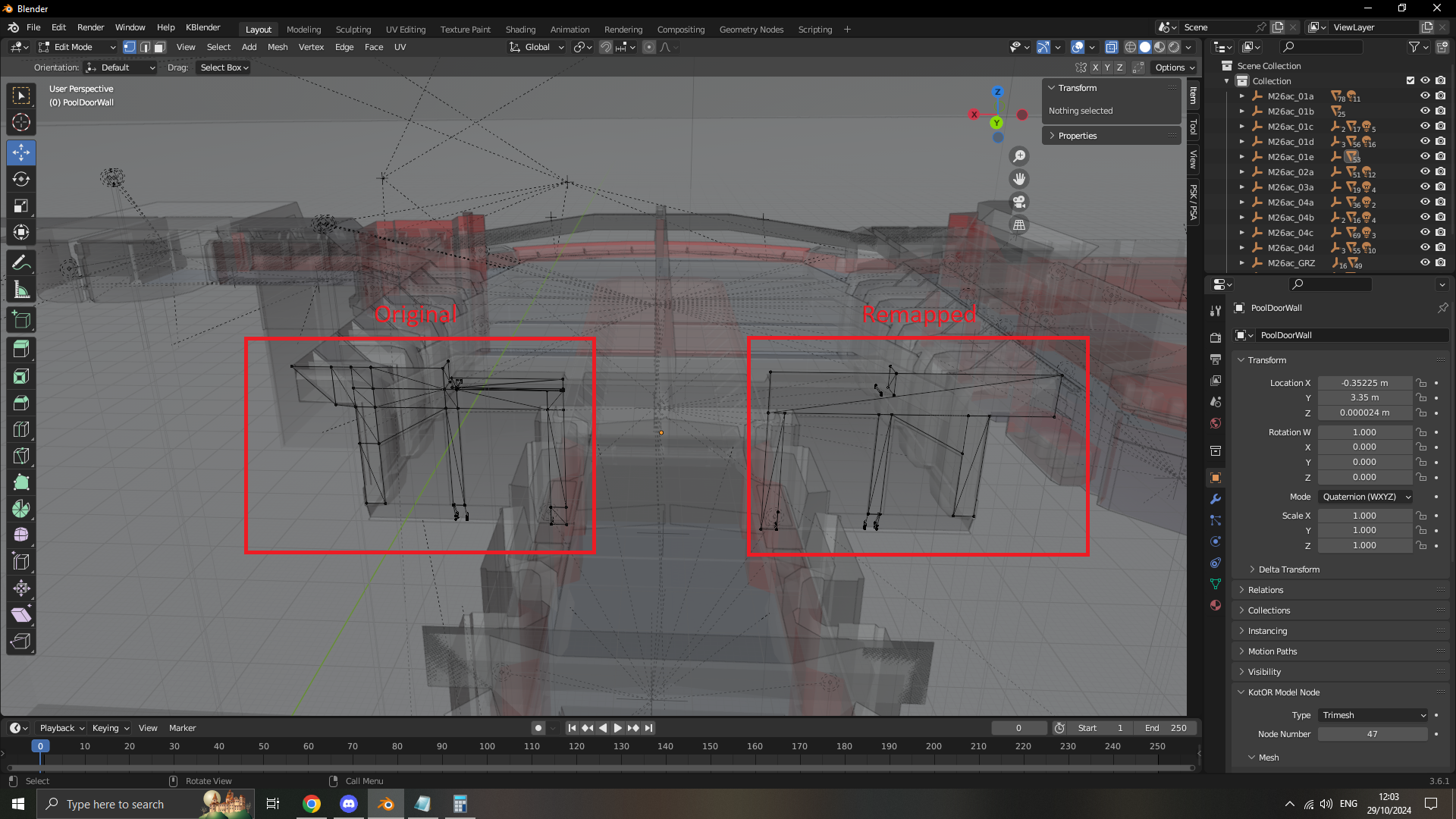This screenshot has width=1456, height=819.
Task: Open the Mesh menu in viewport header
Action: [278, 47]
